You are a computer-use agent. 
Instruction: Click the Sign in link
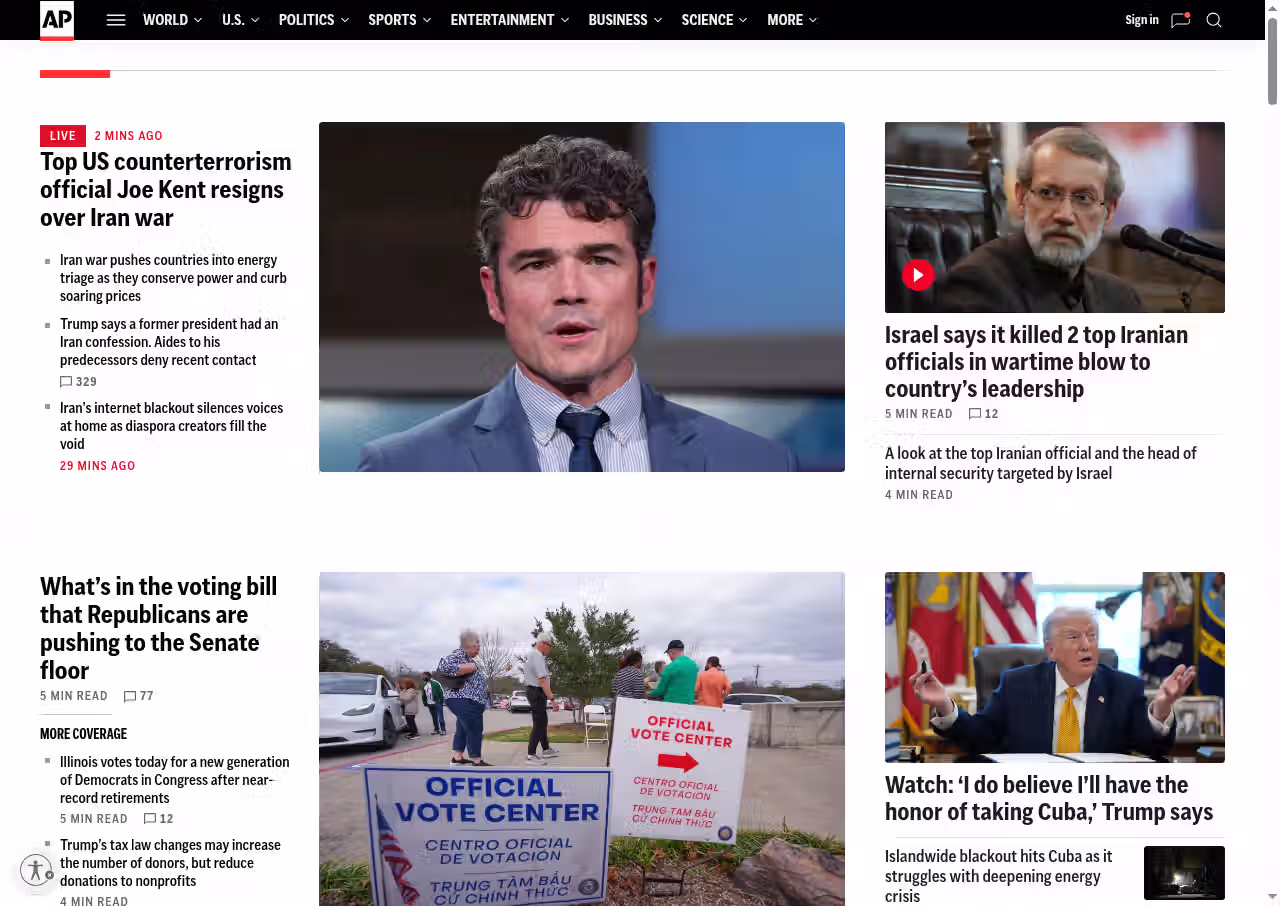pos(1142,20)
